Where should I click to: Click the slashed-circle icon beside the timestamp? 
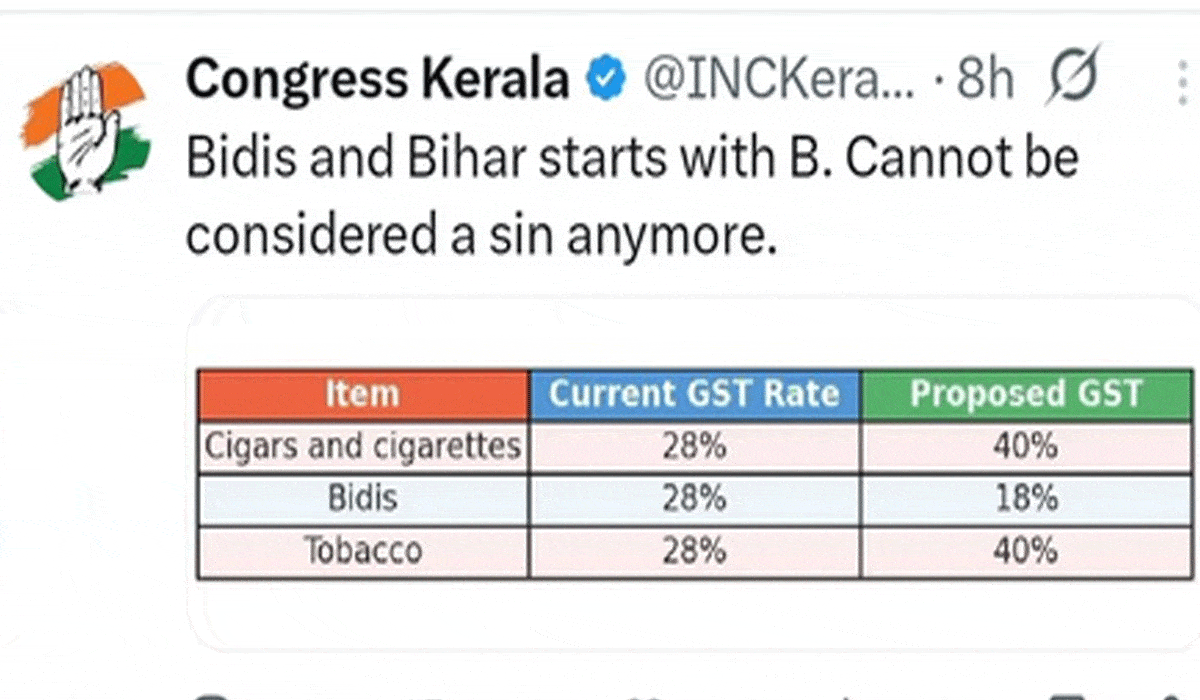point(1073,79)
